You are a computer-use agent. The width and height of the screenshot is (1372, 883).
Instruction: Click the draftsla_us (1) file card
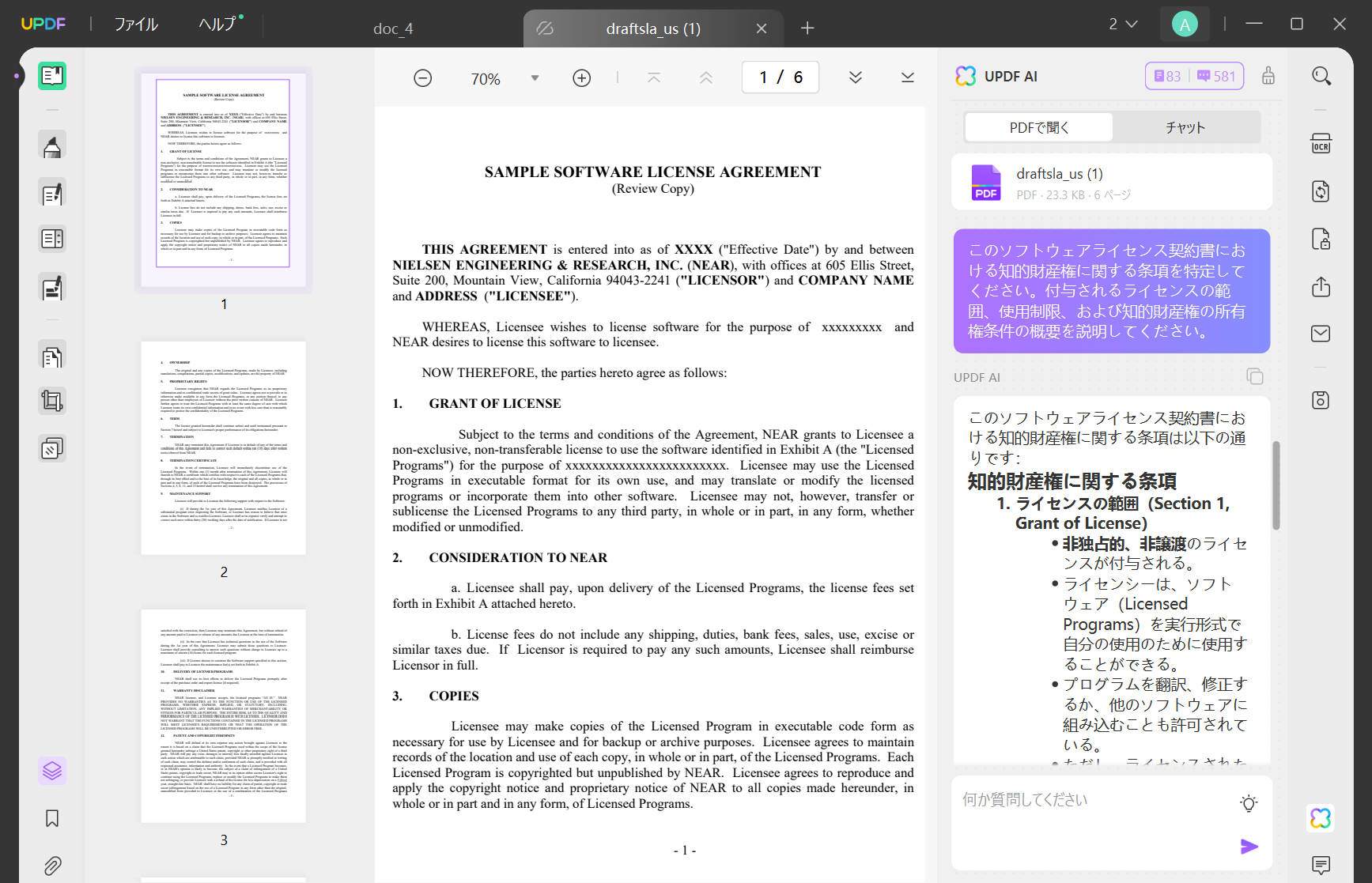pos(1112,183)
